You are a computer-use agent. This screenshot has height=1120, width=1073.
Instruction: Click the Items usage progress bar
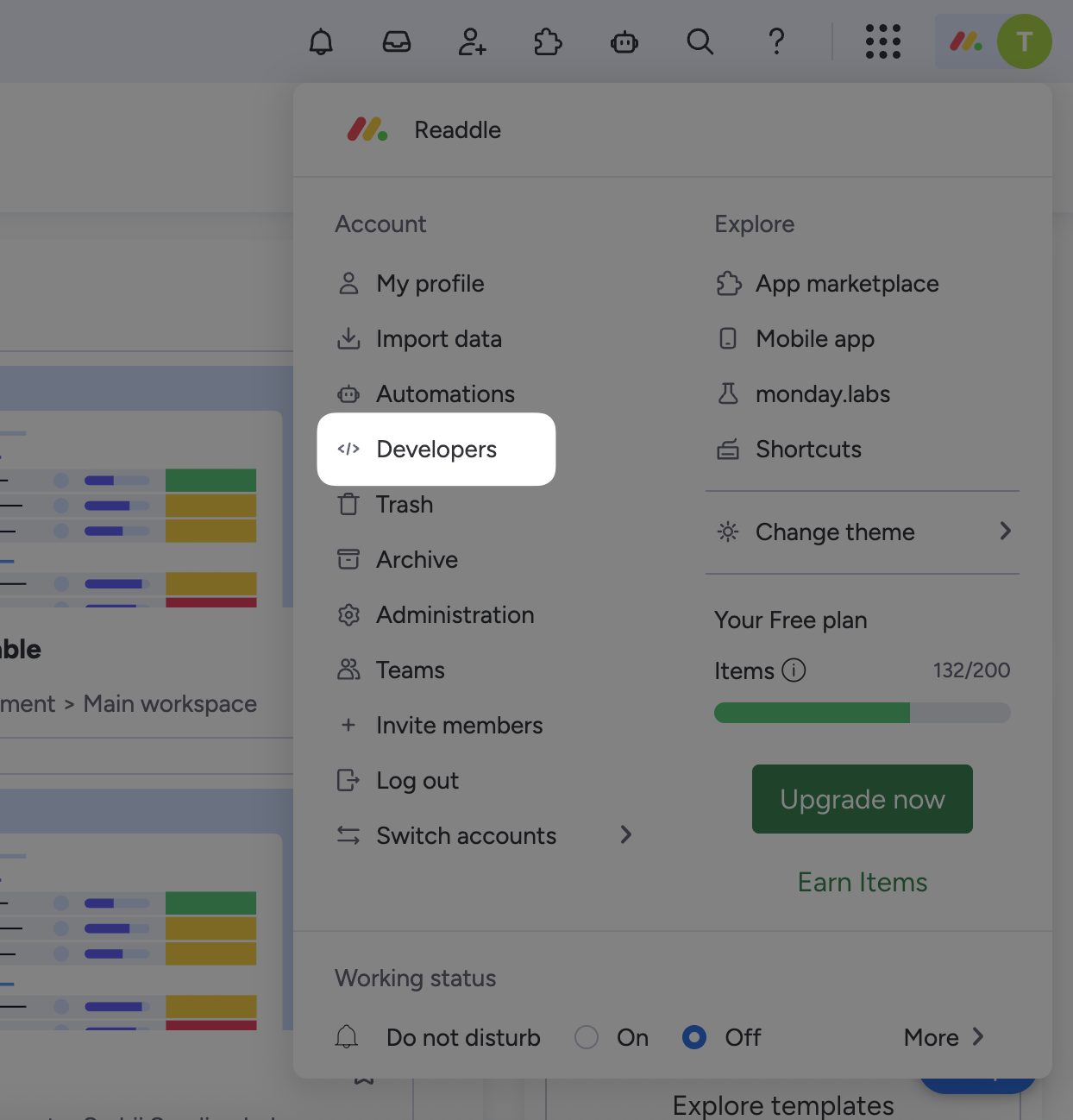tap(863, 713)
